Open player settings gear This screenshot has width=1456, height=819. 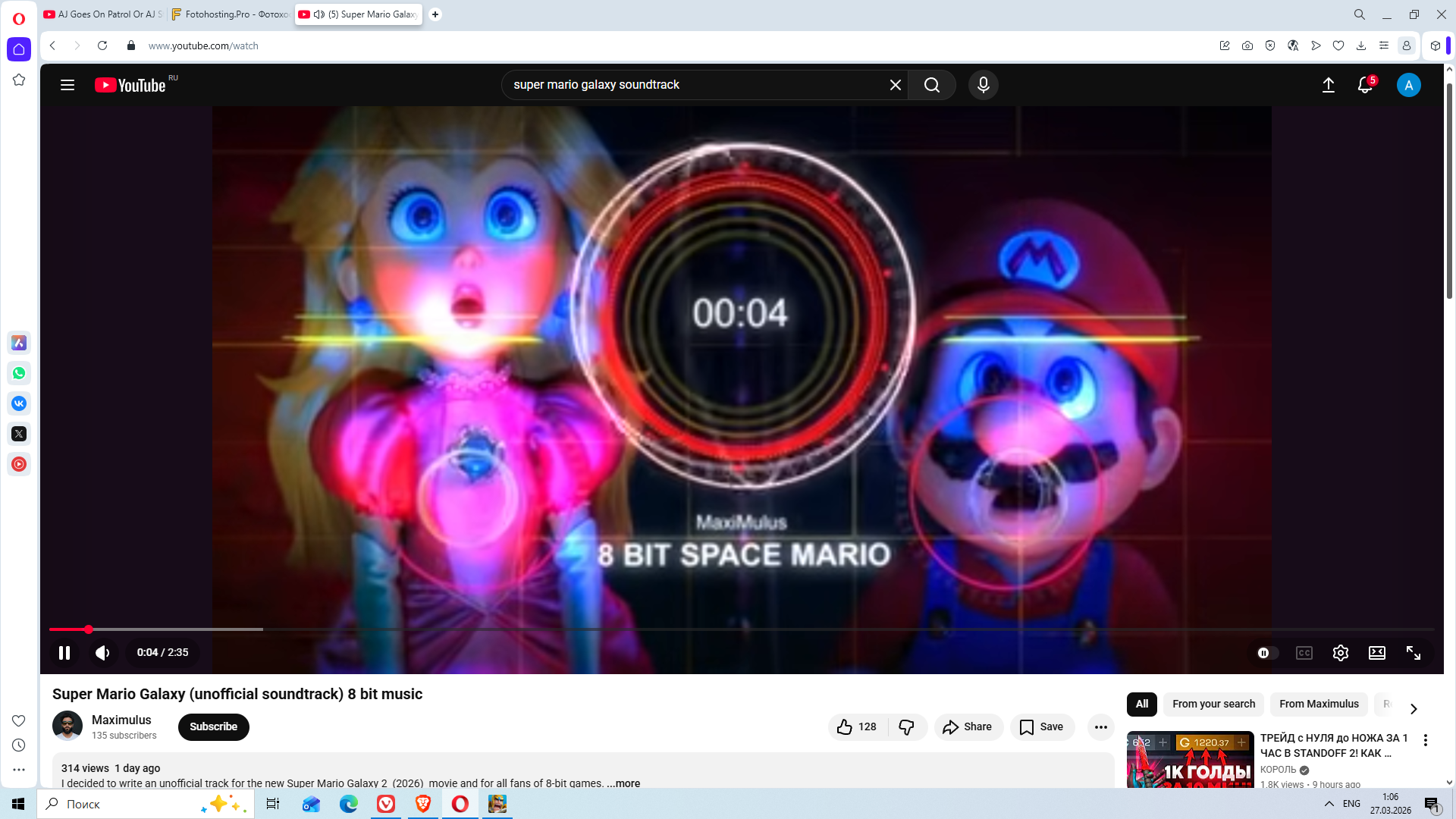pyautogui.click(x=1340, y=653)
